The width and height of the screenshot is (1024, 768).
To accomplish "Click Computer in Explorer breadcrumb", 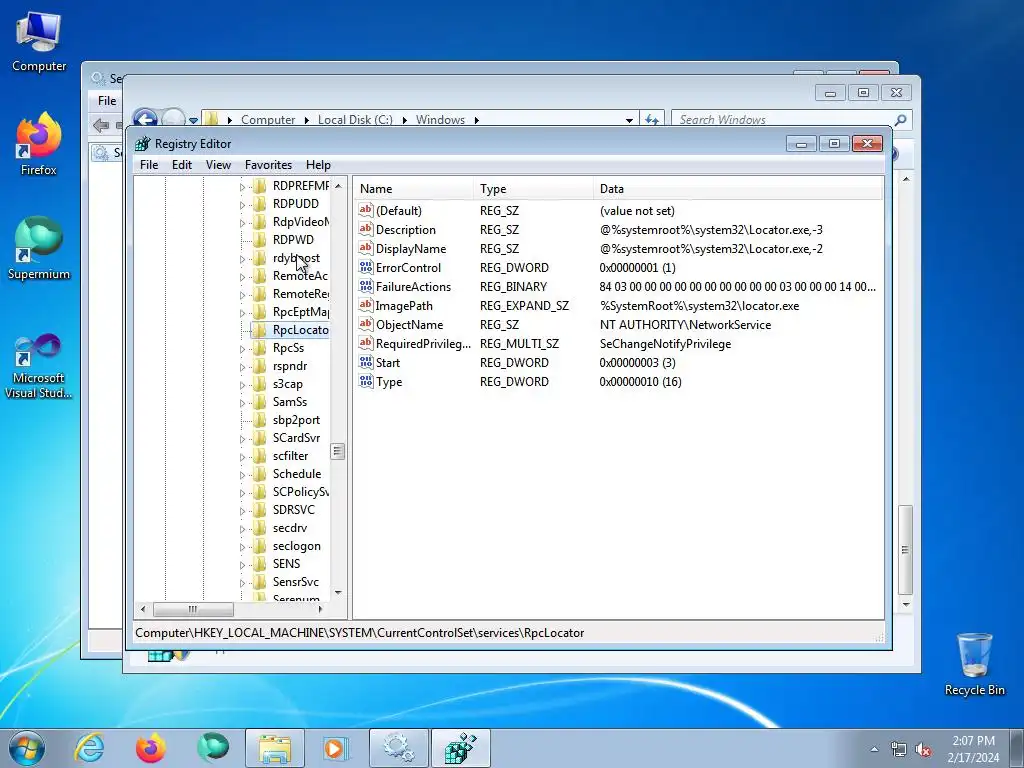I will coord(268,120).
